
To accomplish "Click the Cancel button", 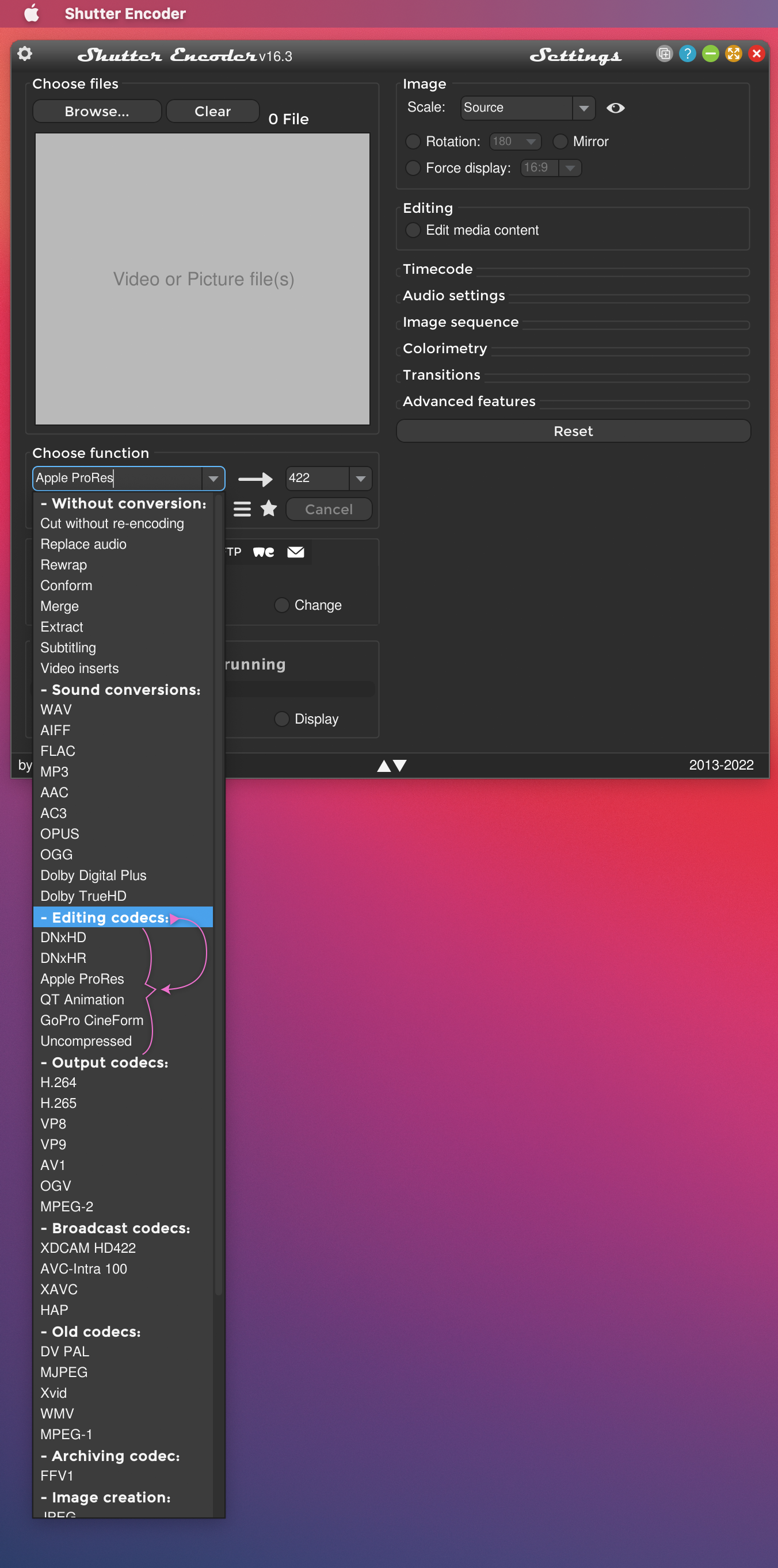I will pos(329,510).
